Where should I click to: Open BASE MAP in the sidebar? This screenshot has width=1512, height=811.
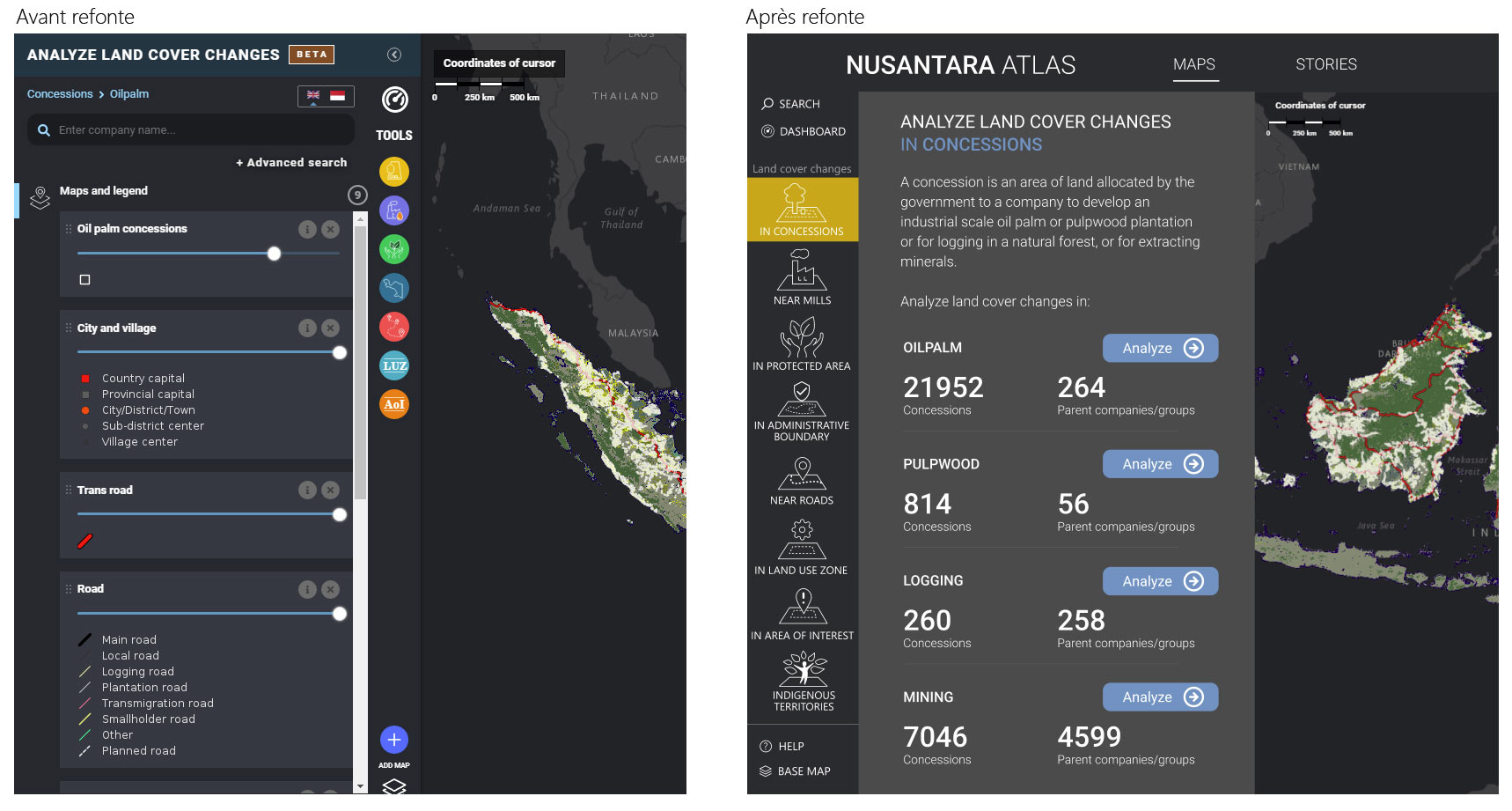click(795, 771)
